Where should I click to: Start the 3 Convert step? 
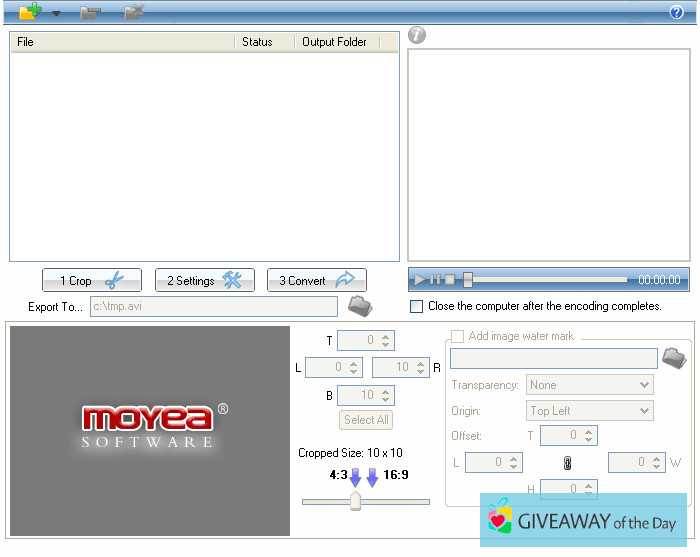click(x=316, y=281)
